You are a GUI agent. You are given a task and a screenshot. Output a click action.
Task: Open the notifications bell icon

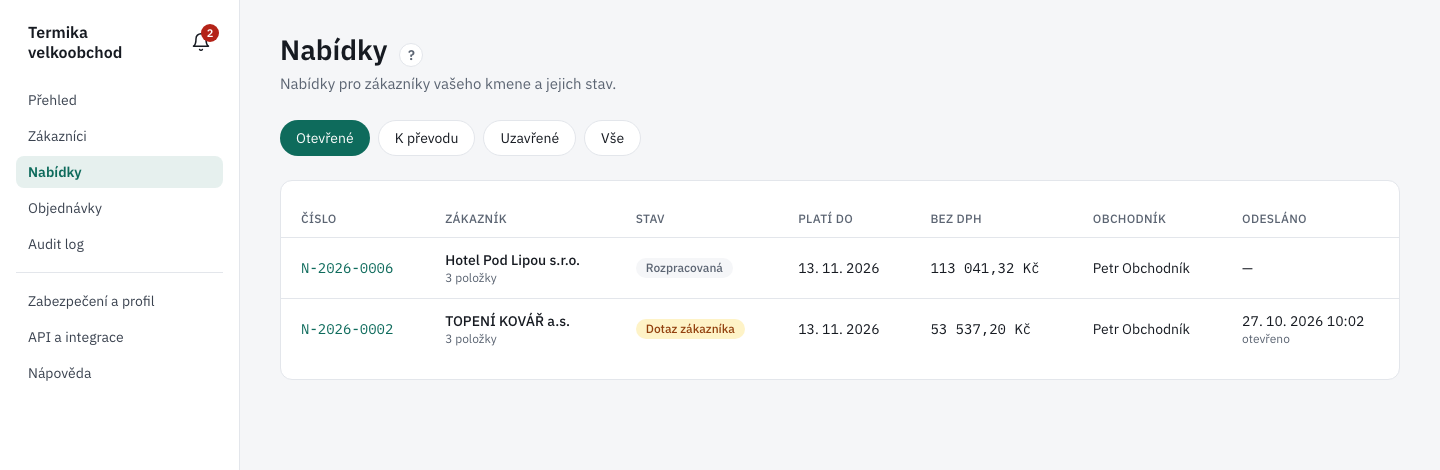[x=201, y=42]
